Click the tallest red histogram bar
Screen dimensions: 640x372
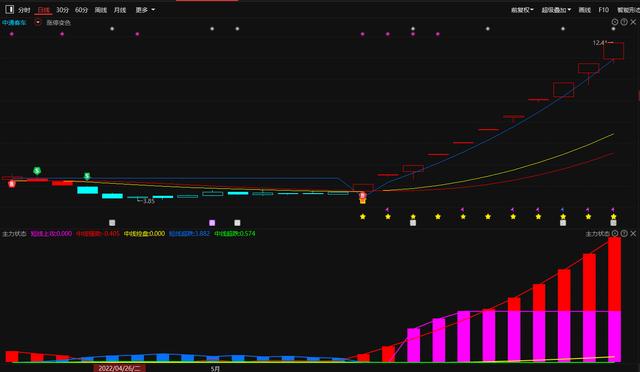click(614, 299)
